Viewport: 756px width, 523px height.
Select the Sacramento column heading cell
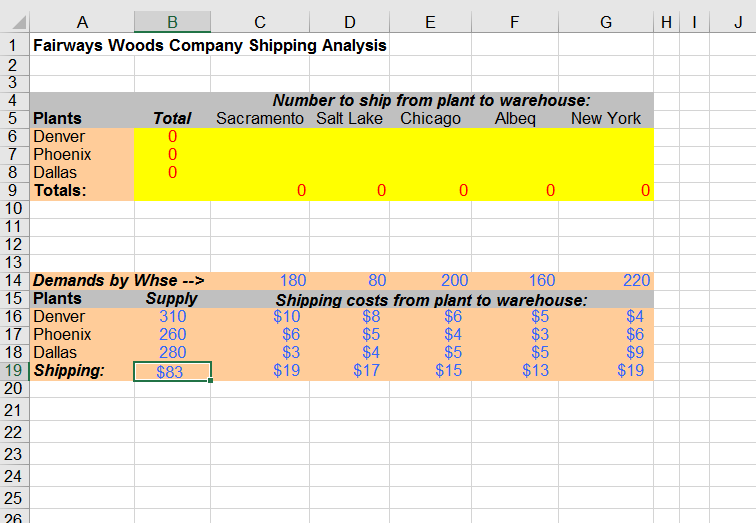click(260, 119)
